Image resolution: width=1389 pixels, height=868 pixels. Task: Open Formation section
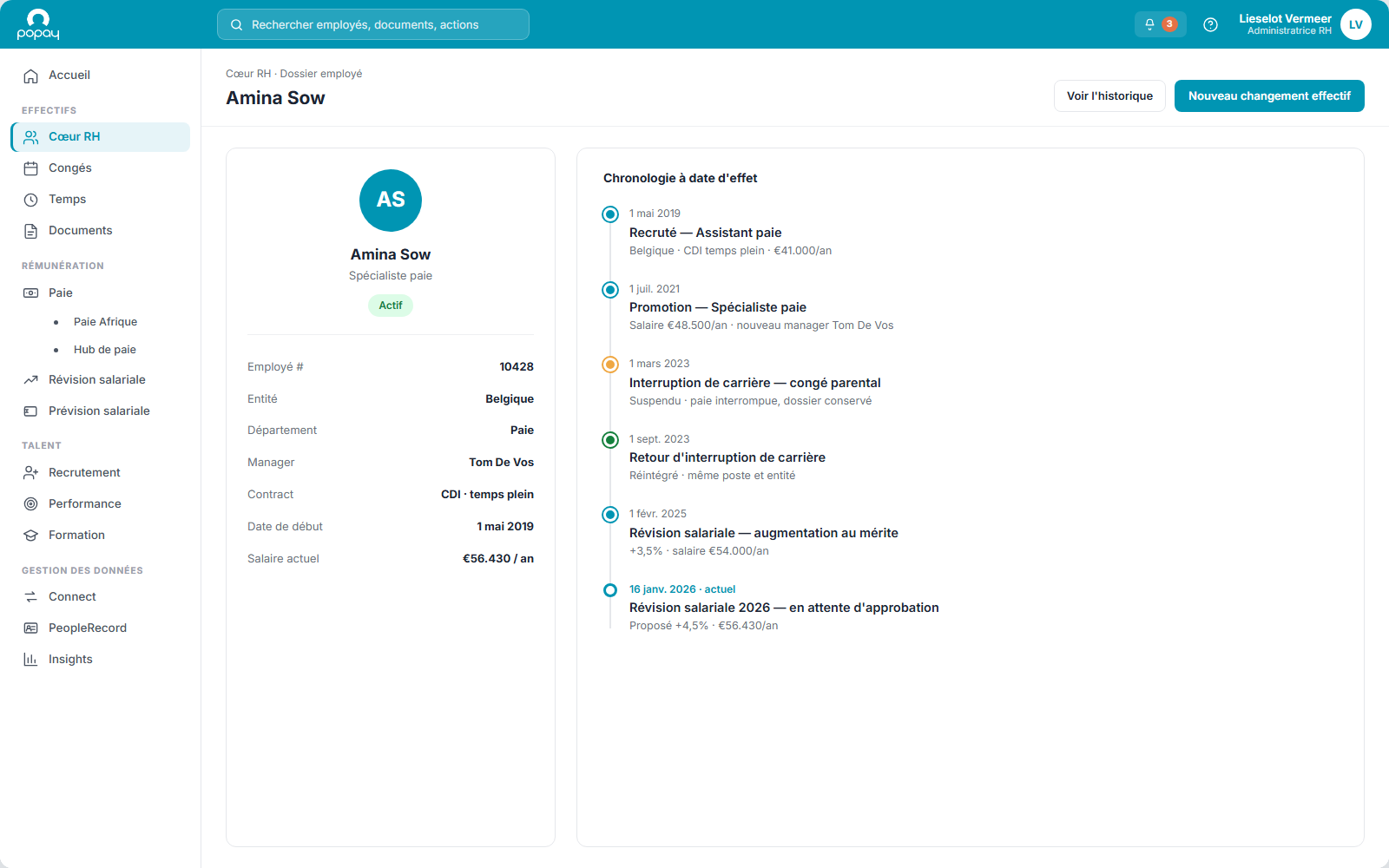100,536
